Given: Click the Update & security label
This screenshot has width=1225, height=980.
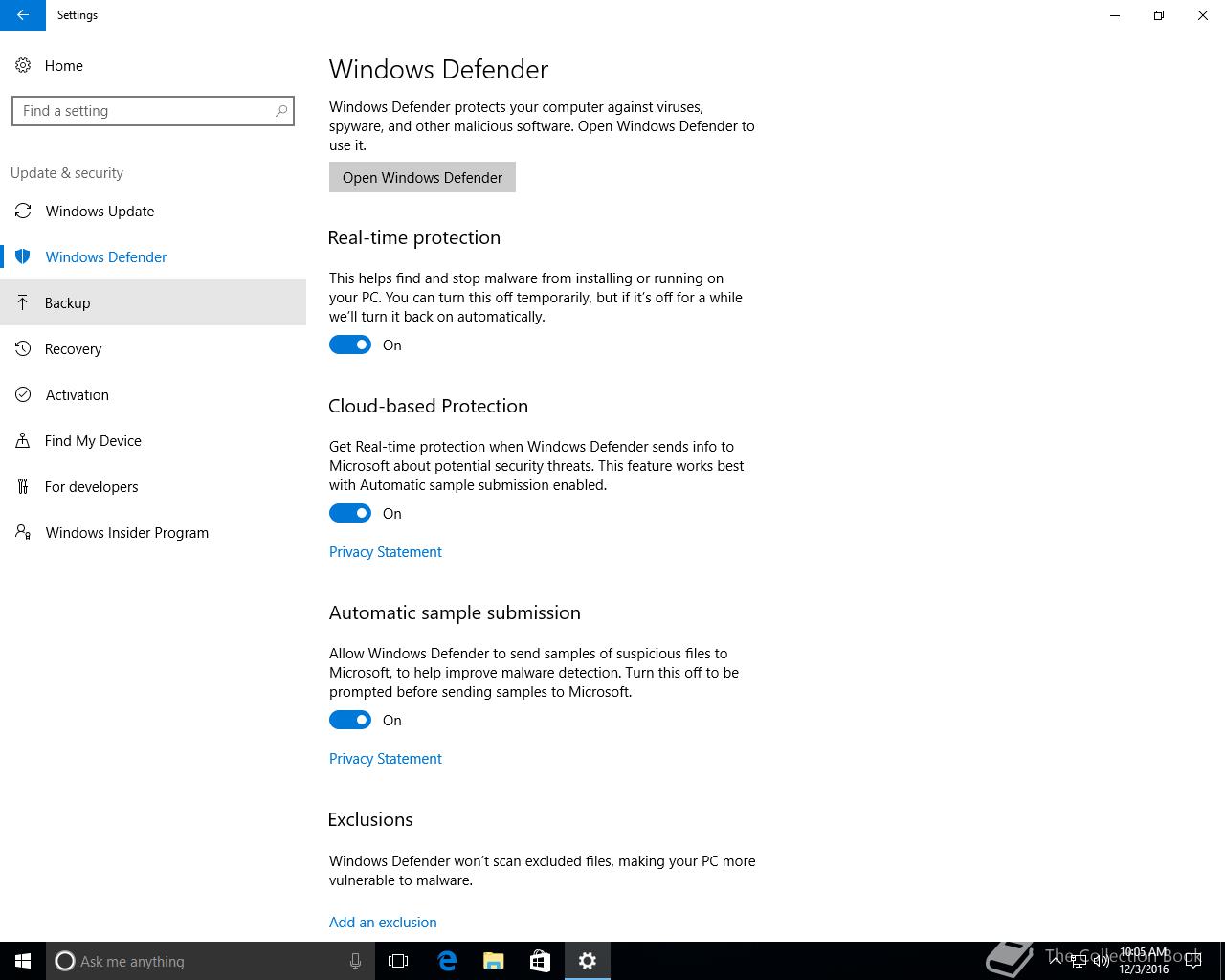Looking at the screenshot, I should 67,173.
